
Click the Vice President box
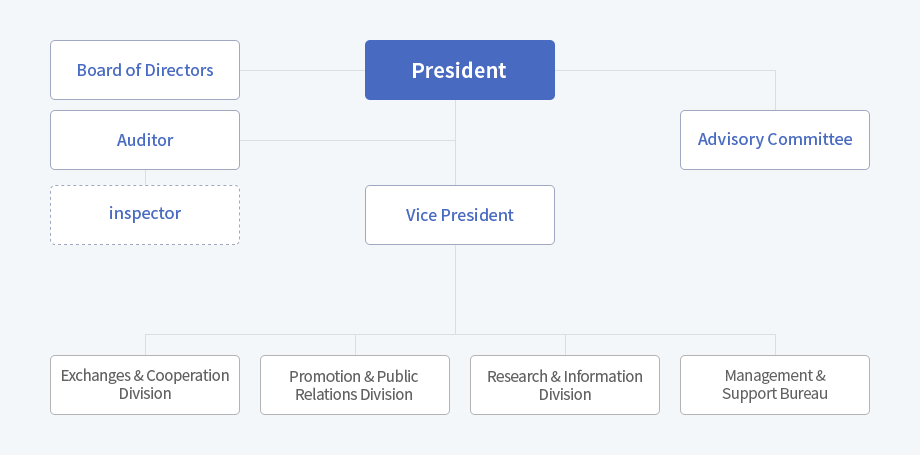[x=459, y=215]
